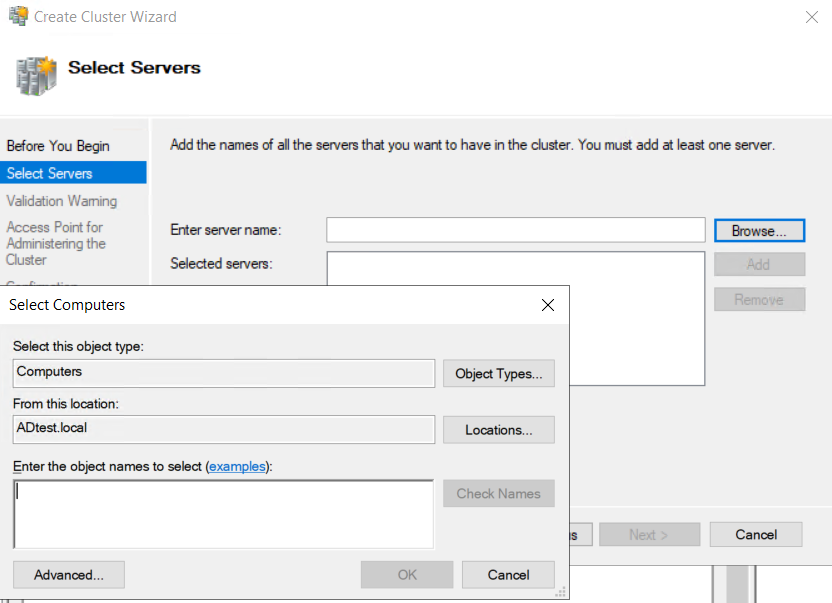
Task: Click the dialog resize grip corner
Action: click(x=561, y=592)
